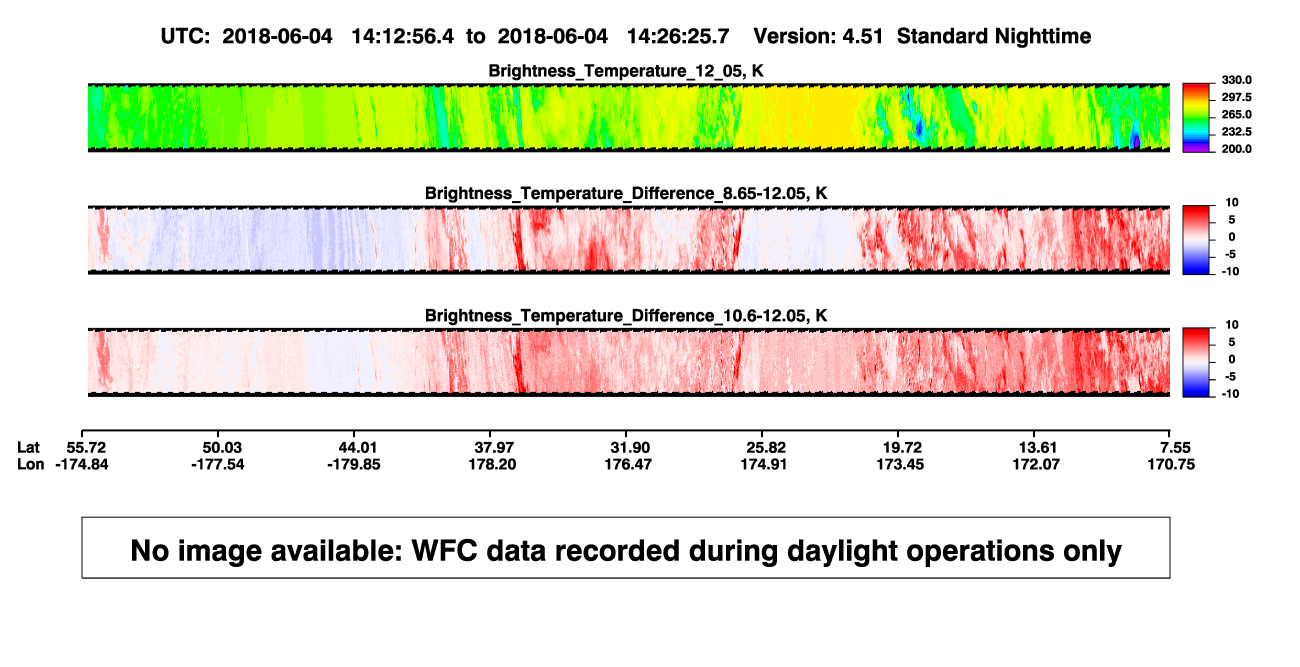Click longitude value 176.47
The image size is (1300, 667).
click(629, 464)
